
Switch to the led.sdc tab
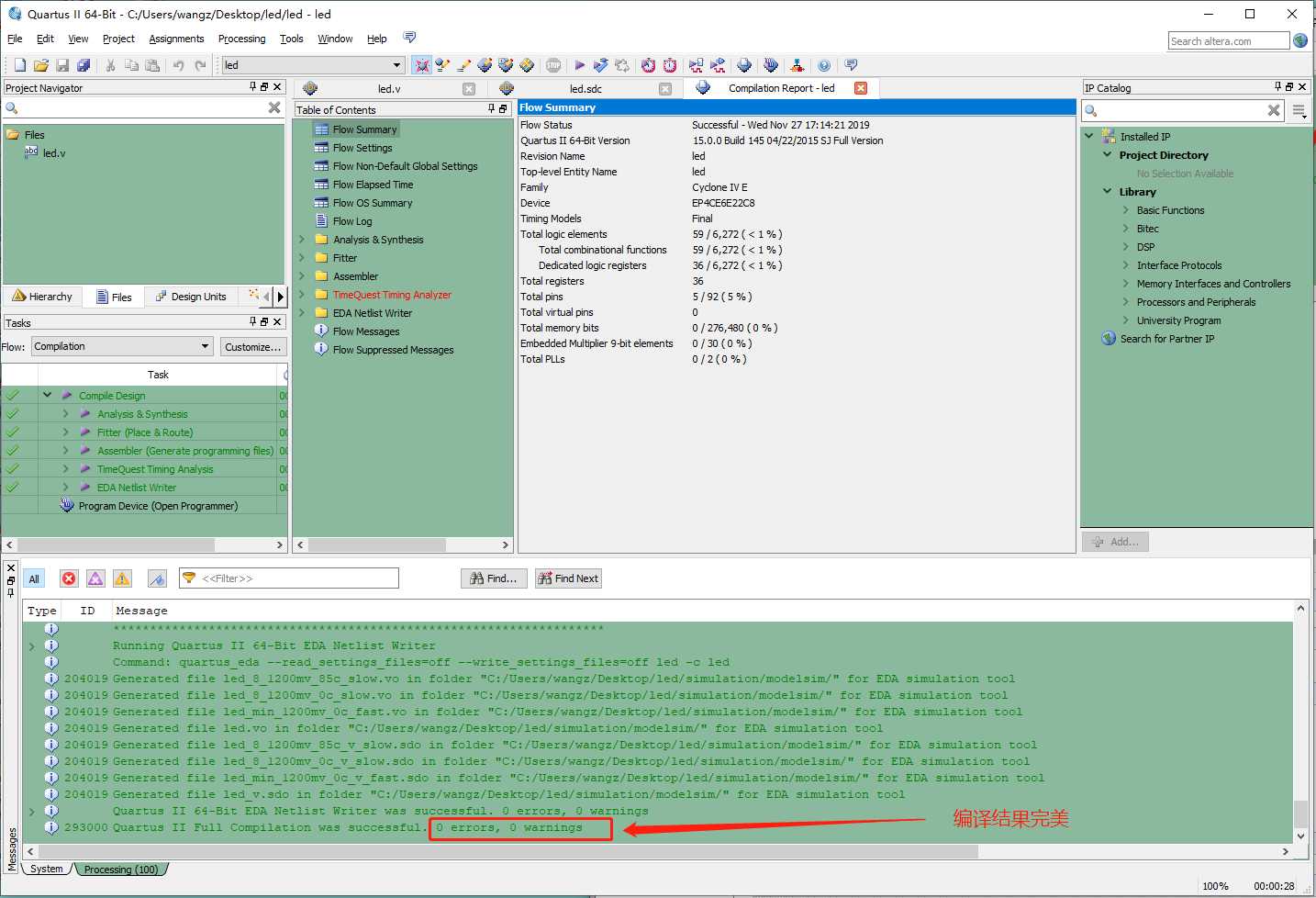click(x=586, y=89)
